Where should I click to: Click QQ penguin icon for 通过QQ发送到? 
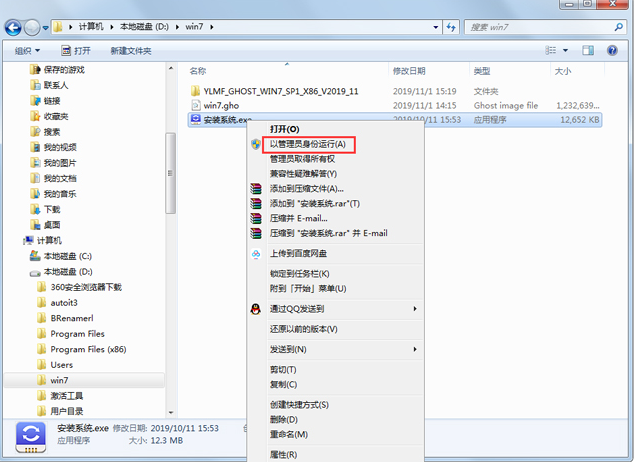coord(256,309)
